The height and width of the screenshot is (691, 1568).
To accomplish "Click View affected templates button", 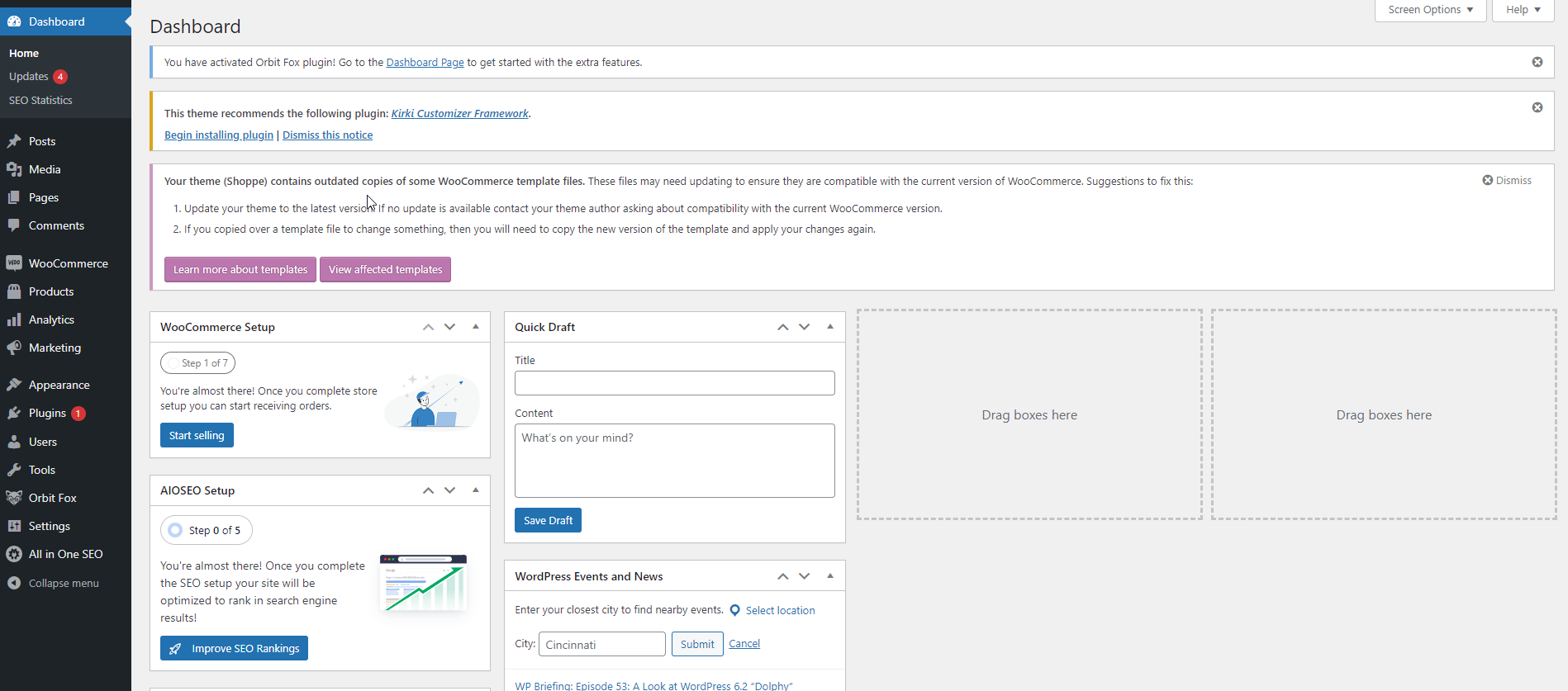I will (385, 270).
